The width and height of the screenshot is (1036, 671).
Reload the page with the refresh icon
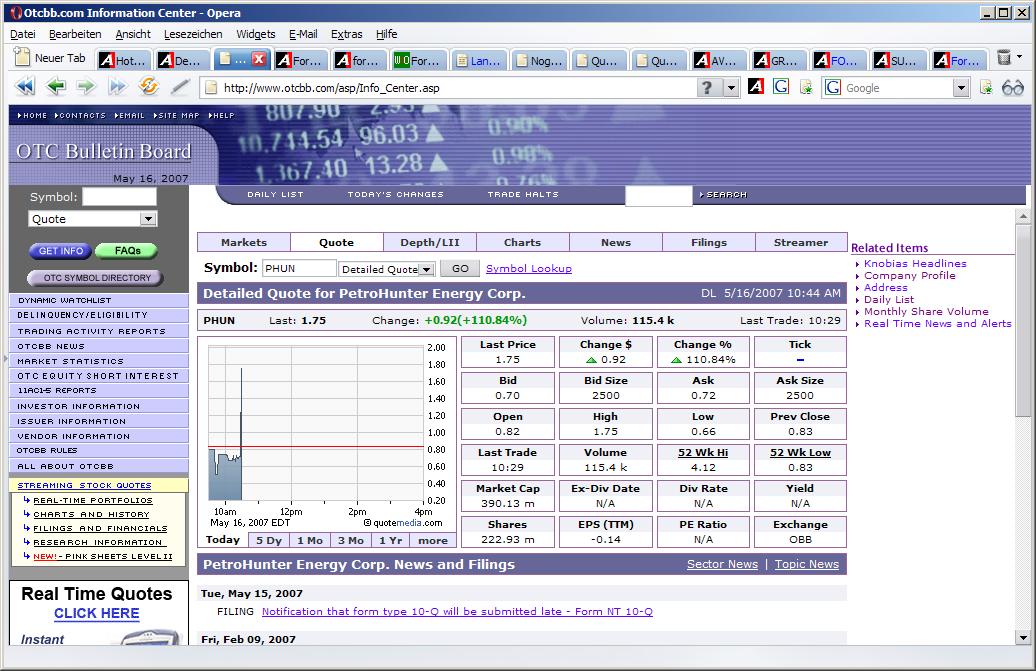coord(147,87)
